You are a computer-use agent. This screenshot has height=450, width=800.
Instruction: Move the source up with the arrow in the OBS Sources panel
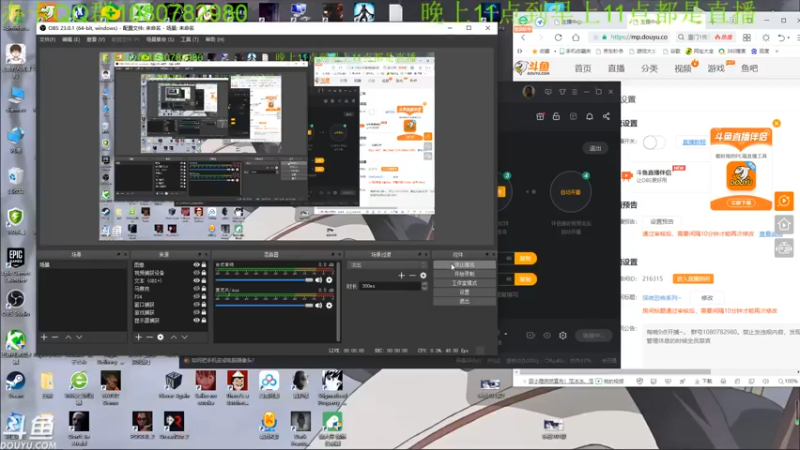click(x=173, y=337)
